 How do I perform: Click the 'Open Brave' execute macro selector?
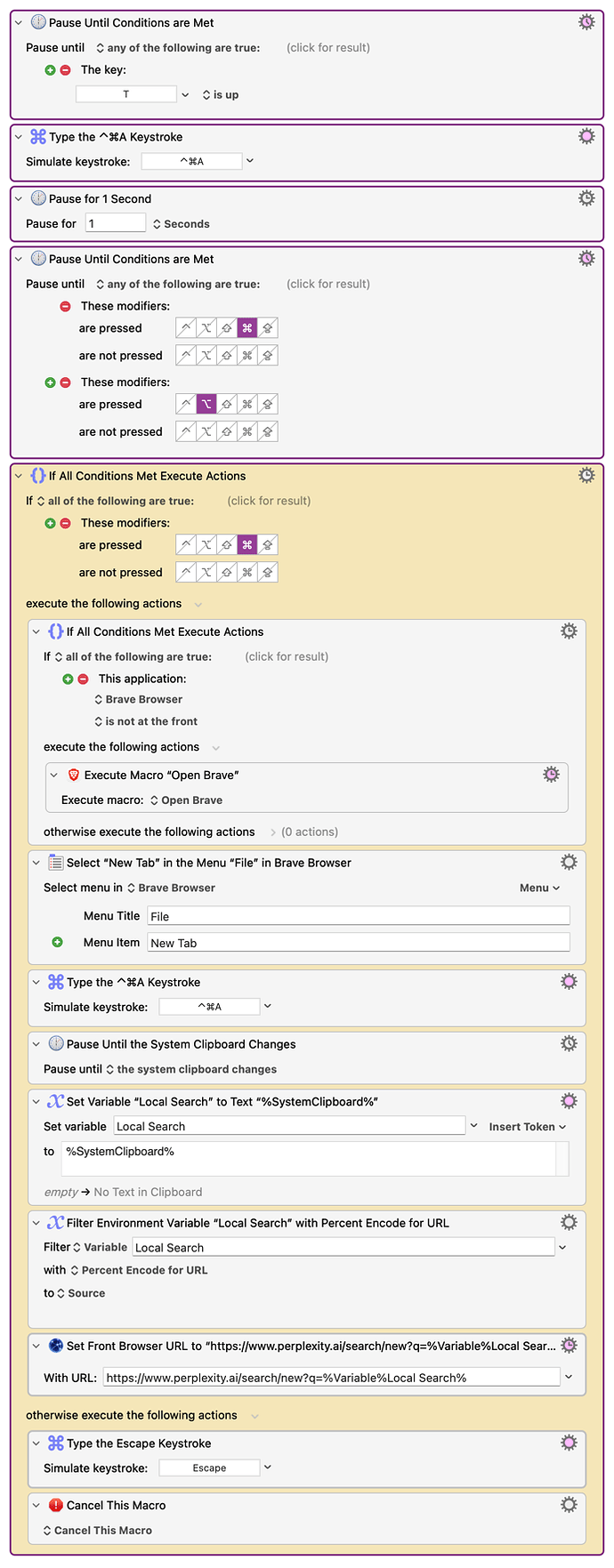186,800
